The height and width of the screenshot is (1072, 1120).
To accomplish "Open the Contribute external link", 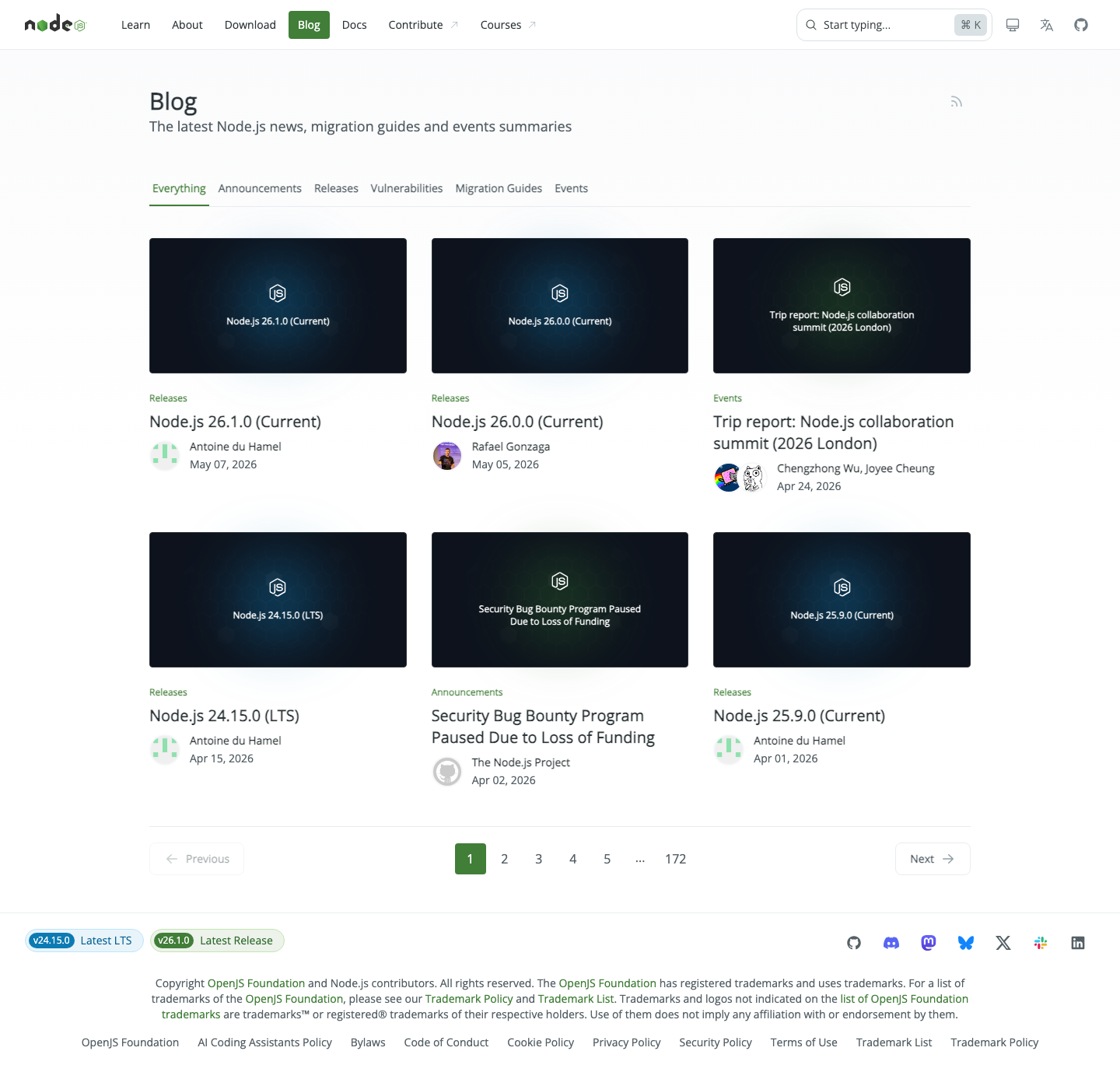I will tap(424, 25).
